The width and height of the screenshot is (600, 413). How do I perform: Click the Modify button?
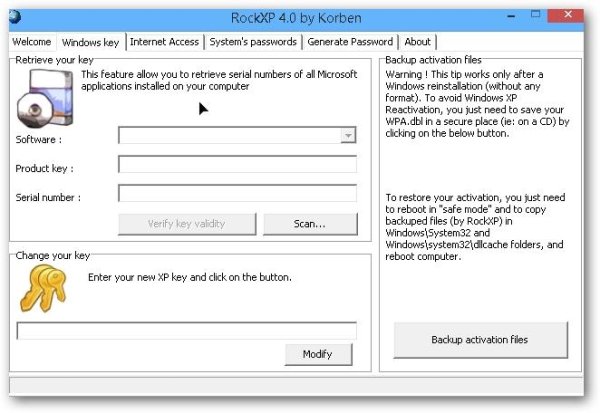(318, 354)
